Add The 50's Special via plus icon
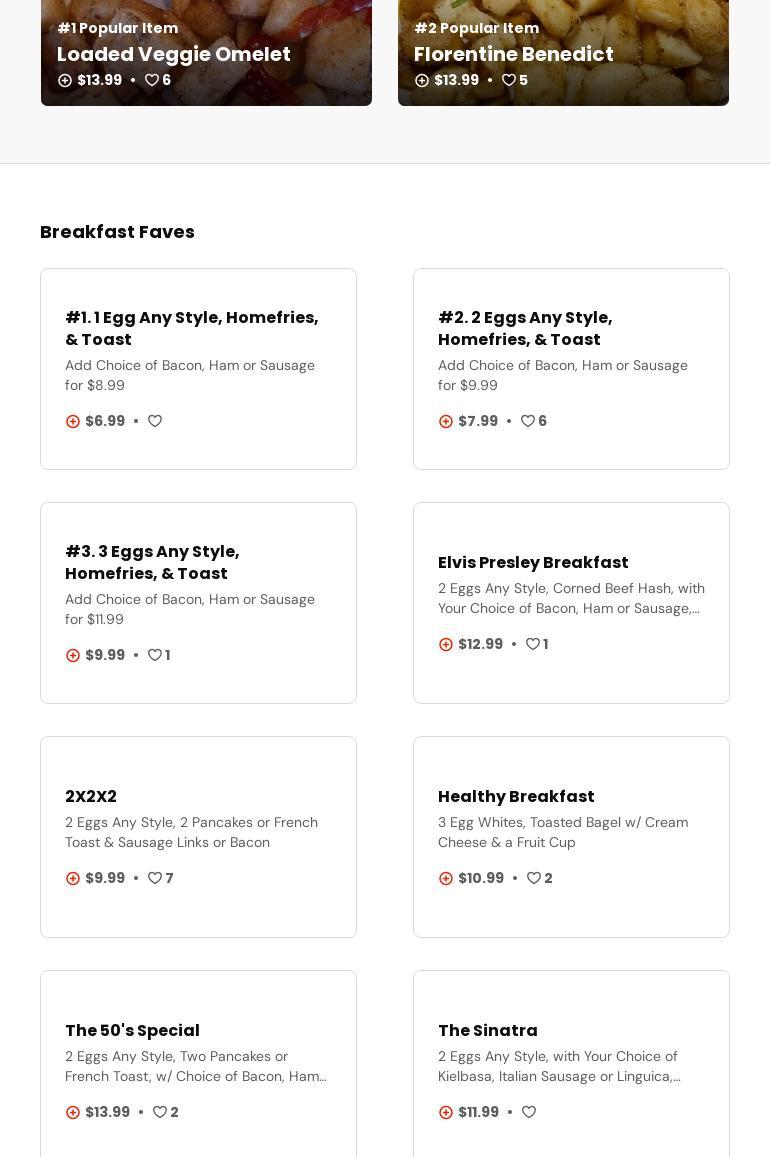770x1157 pixels. pos(73,1112)
